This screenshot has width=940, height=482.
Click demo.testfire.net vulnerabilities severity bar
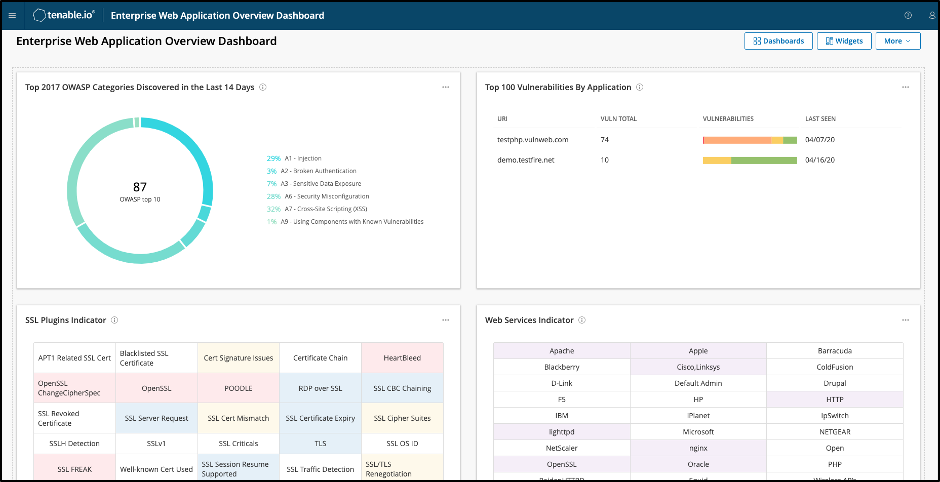pos(749,161)
